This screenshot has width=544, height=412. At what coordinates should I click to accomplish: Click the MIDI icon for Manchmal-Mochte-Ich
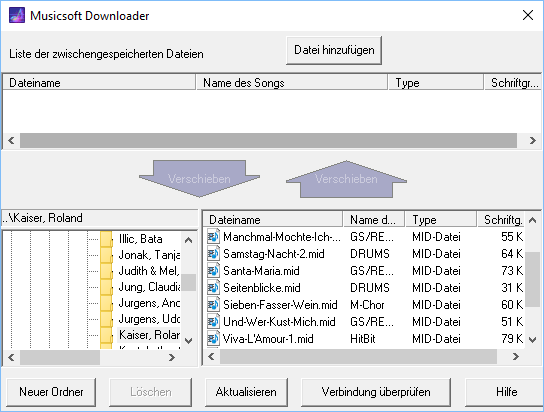213,237
